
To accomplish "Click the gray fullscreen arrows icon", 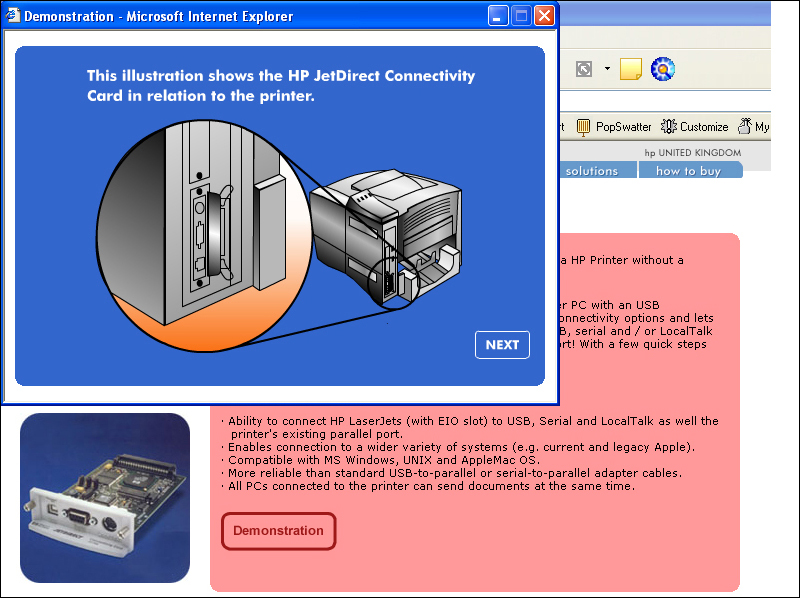I will (584, 69).
